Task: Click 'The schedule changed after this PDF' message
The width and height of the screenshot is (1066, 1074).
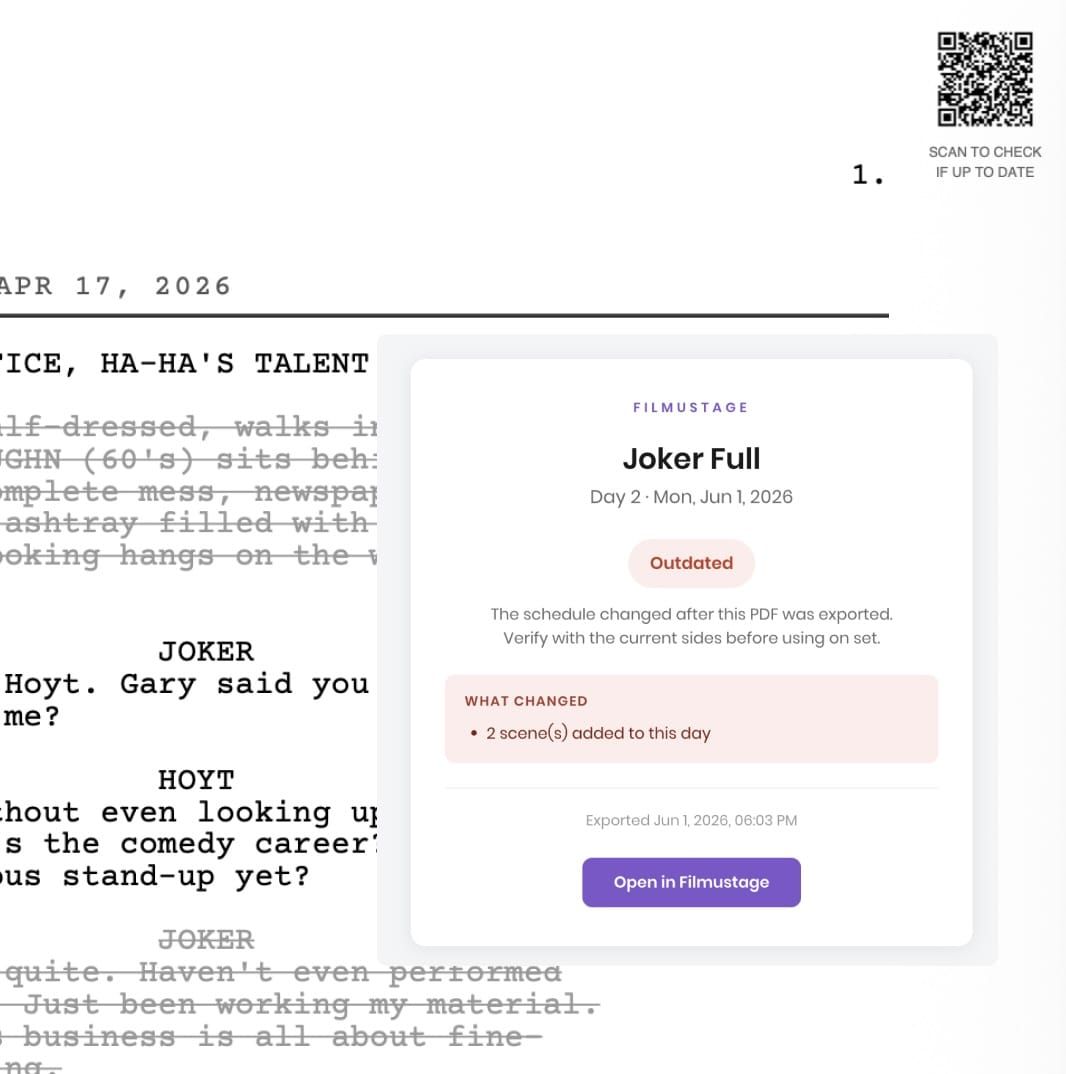Action: tap(691, 614)
